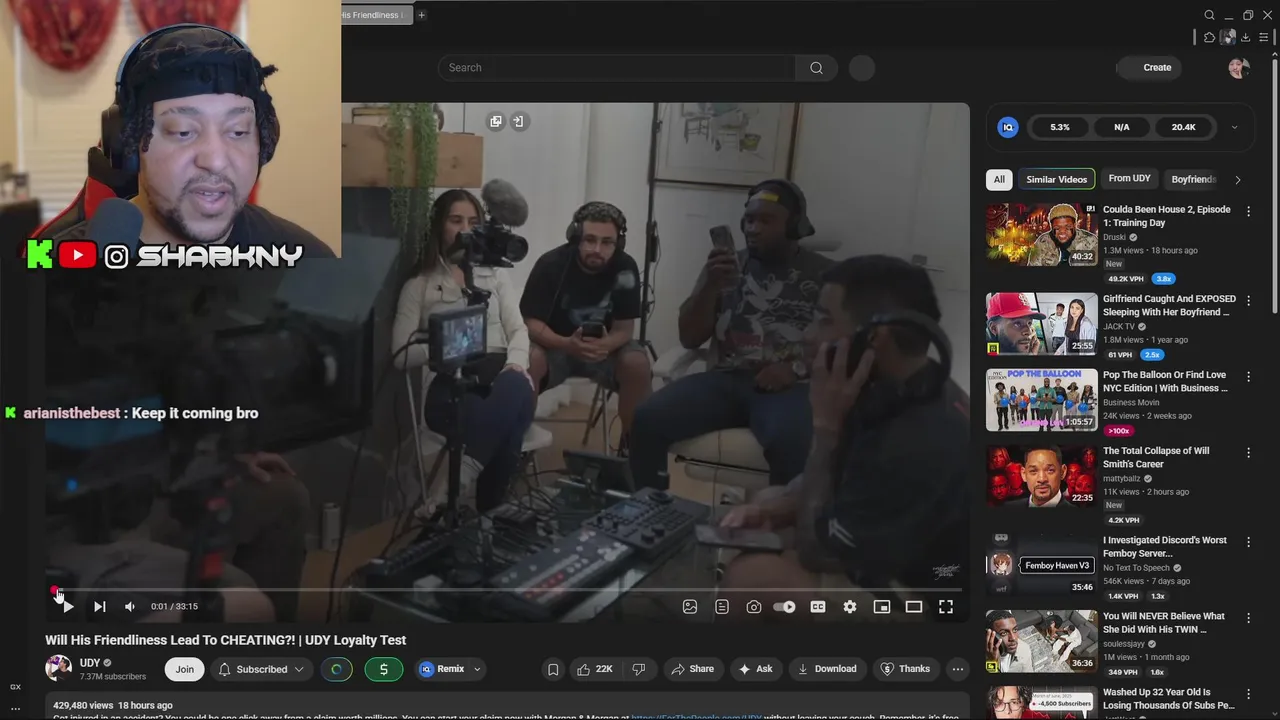Click the browser search magnifier icon

[1209, 15]
